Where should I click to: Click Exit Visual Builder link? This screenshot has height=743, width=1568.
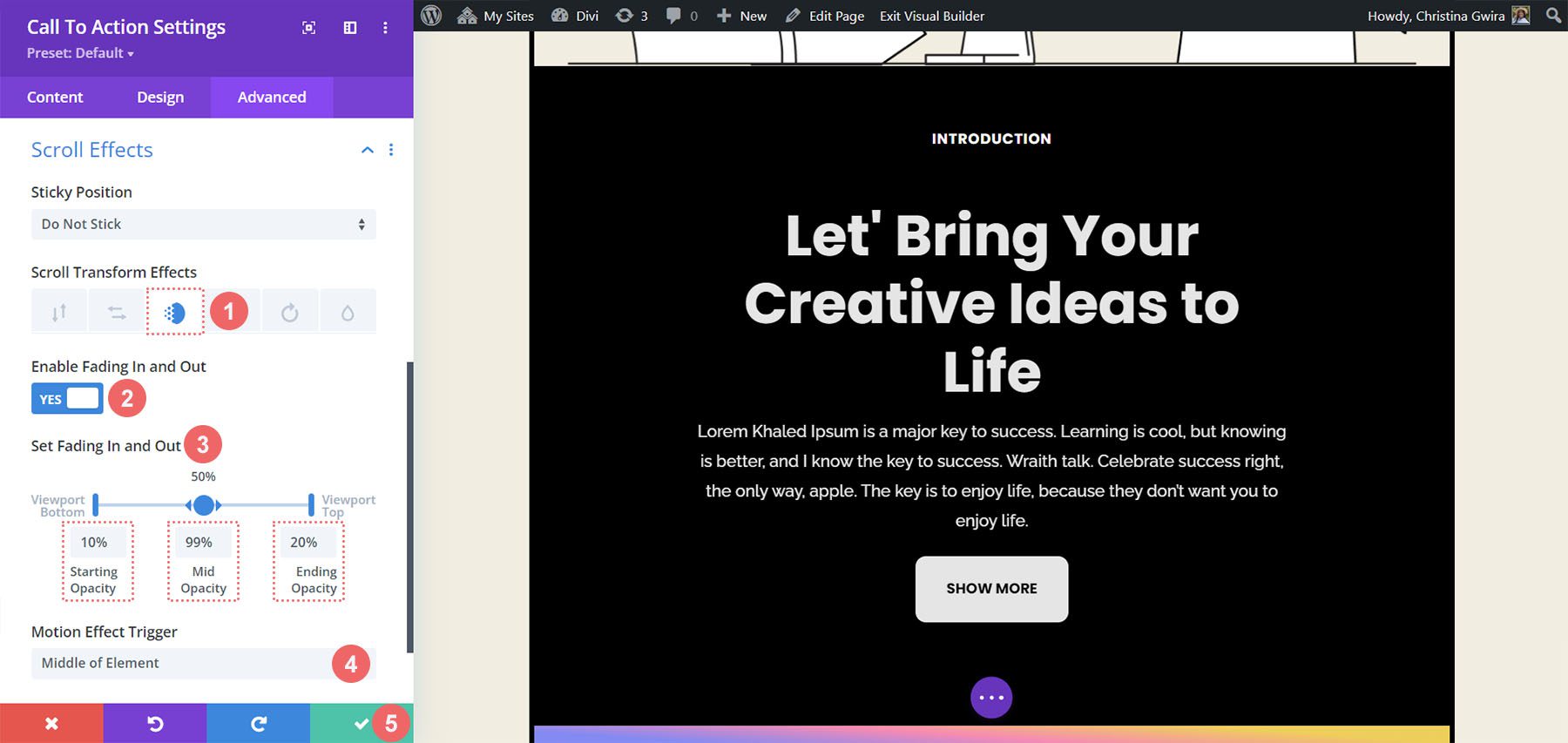pos(932,16)
